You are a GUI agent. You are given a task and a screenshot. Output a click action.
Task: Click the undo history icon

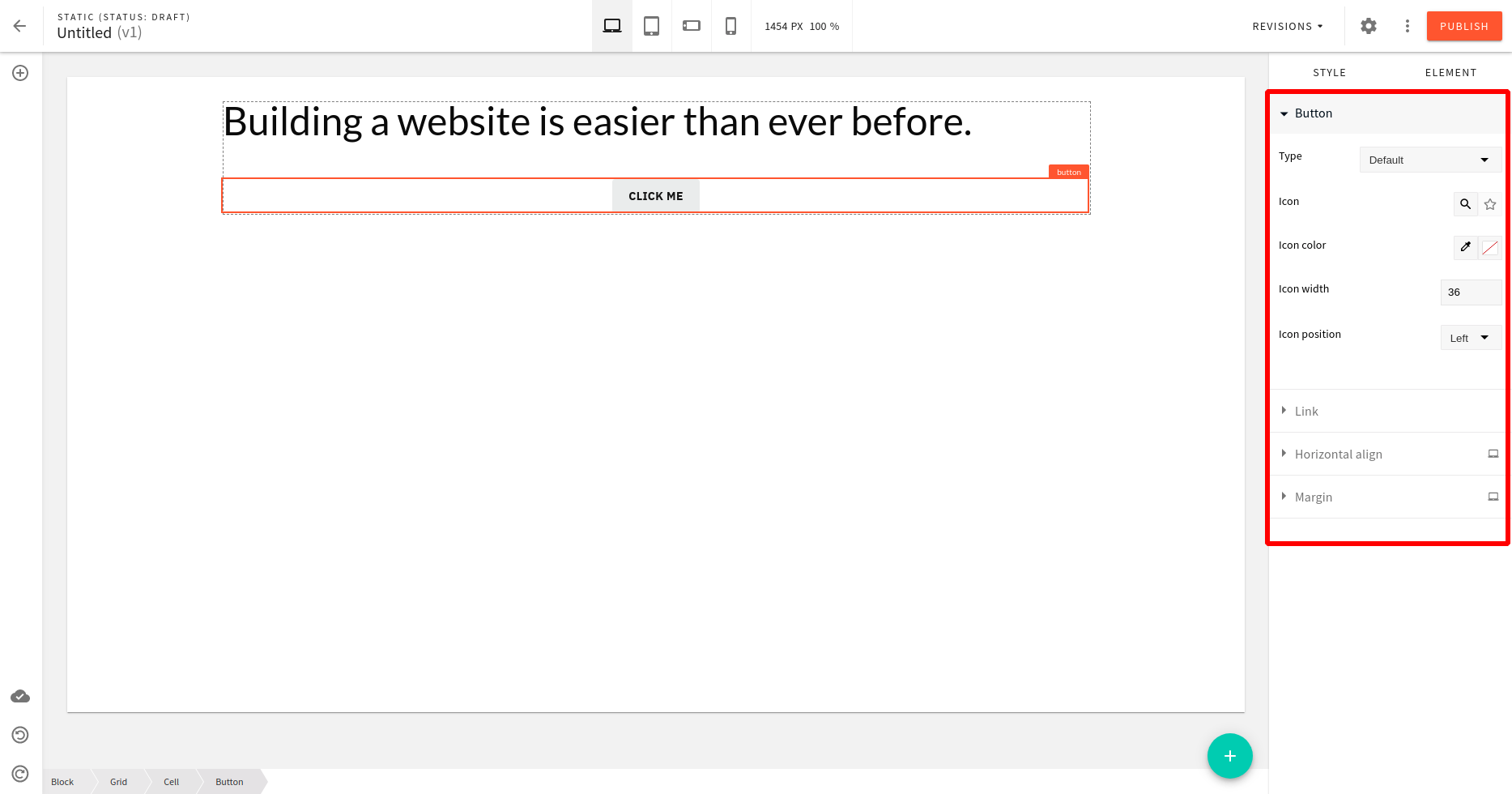[19, 735]
